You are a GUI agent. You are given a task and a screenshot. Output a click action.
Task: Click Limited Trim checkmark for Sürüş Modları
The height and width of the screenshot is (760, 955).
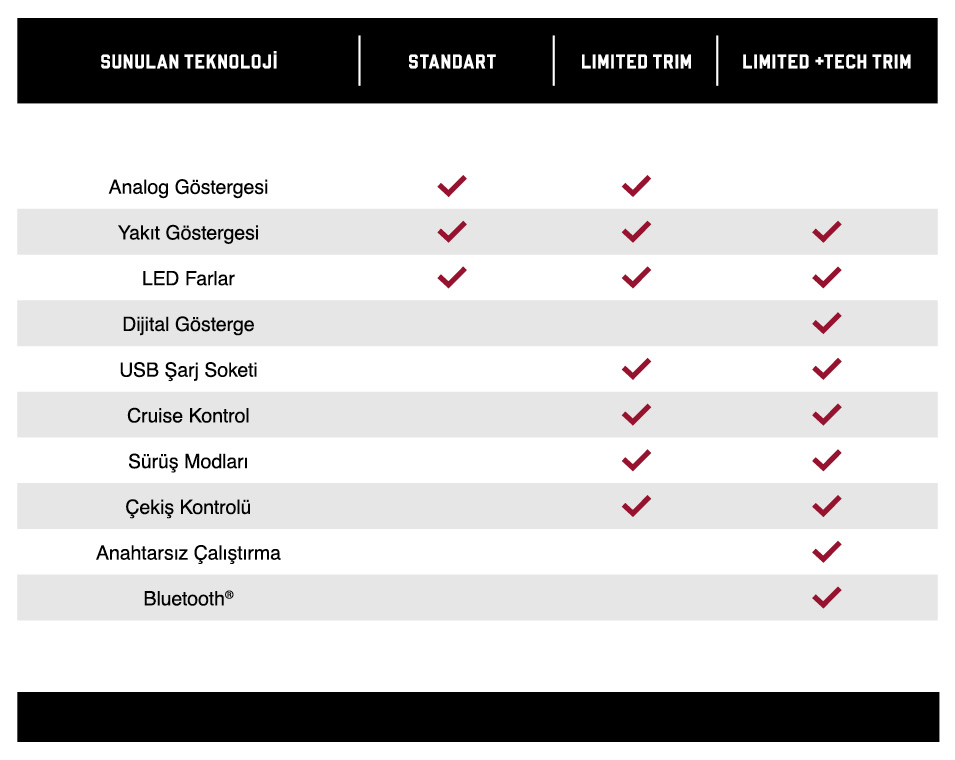click(x=636, y=461)
